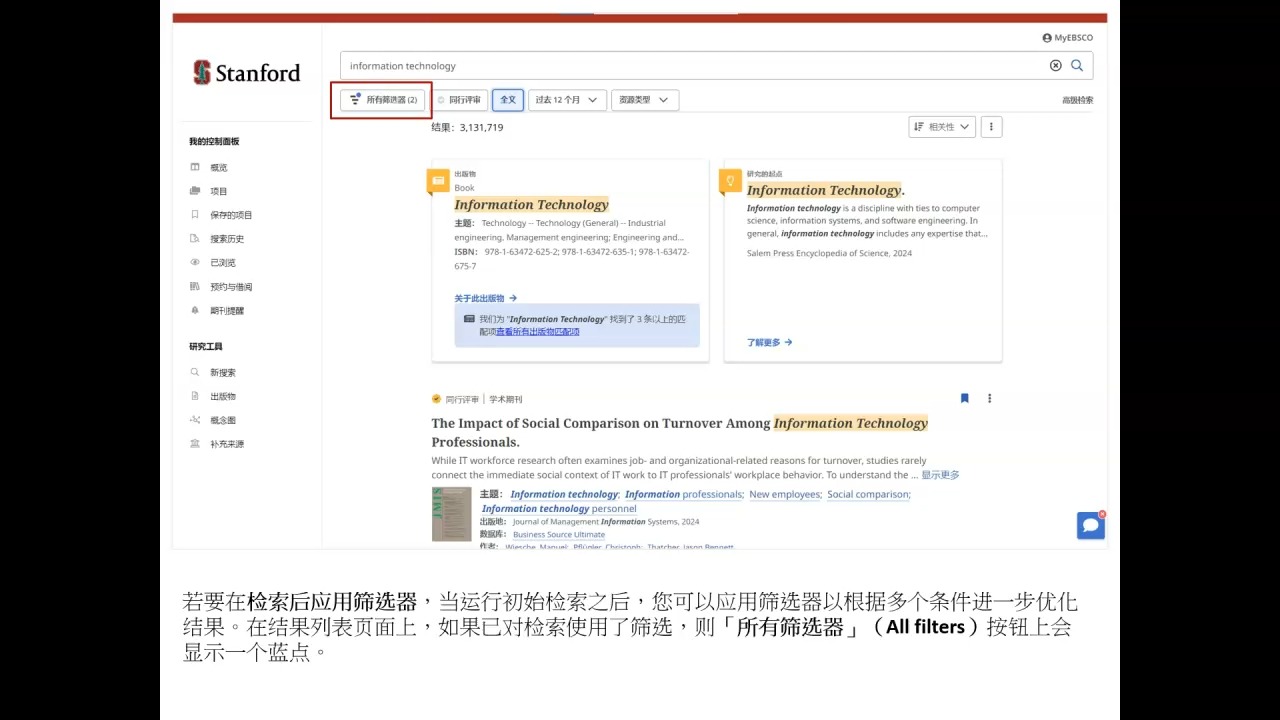This screenshot has height=720, width=1280.
Task: Open 所有筛选器 (2) filters panel
Action: pos(383,100)
